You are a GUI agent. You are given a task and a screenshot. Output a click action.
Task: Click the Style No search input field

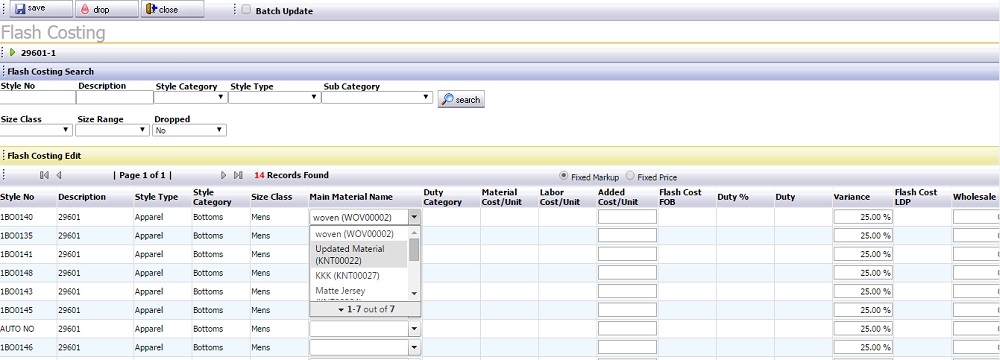(38, 98)
